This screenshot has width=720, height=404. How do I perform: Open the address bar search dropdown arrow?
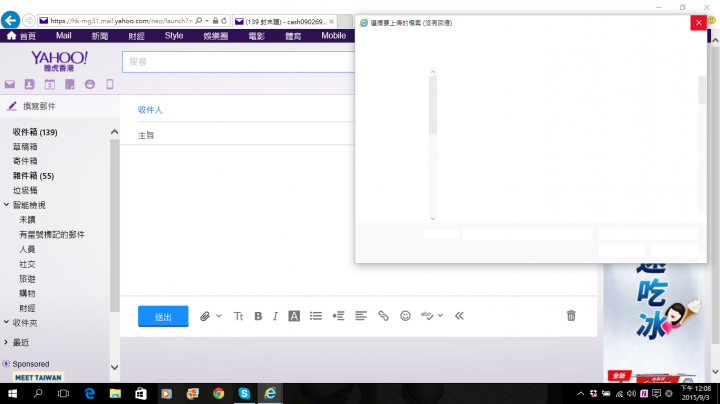click(x=207, y=21)
